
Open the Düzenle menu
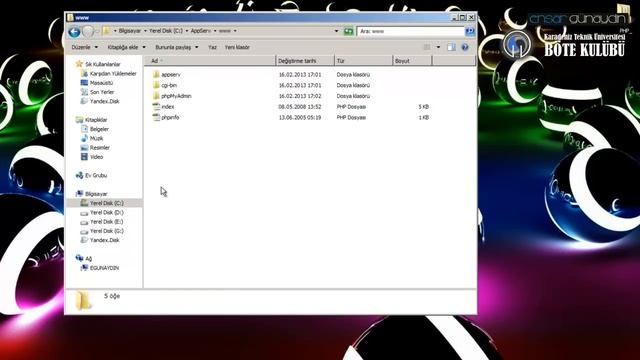84,47
